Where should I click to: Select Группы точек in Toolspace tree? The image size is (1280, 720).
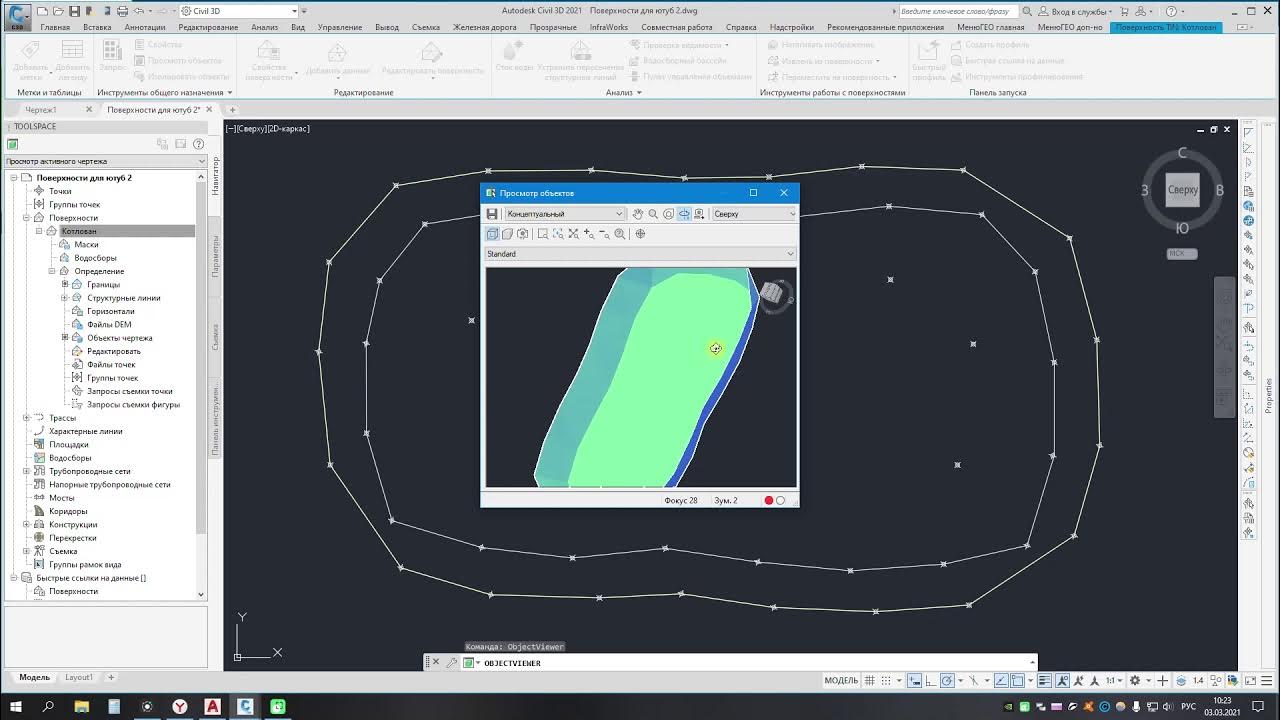coord(75,204)
